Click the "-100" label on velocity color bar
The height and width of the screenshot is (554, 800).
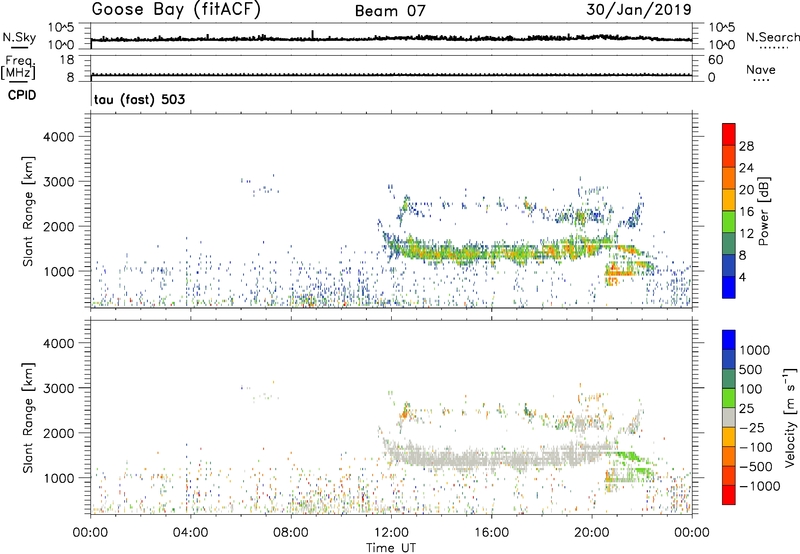[x=756, y=447]
